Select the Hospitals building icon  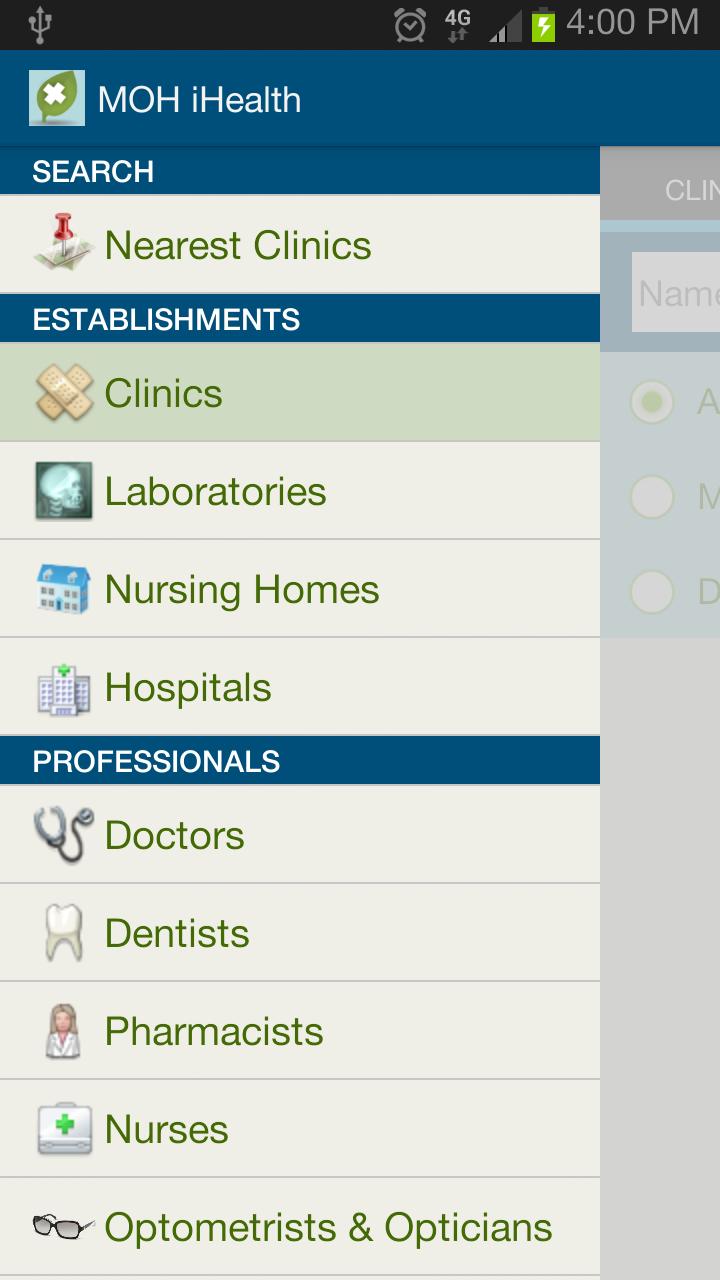[62, 686]
